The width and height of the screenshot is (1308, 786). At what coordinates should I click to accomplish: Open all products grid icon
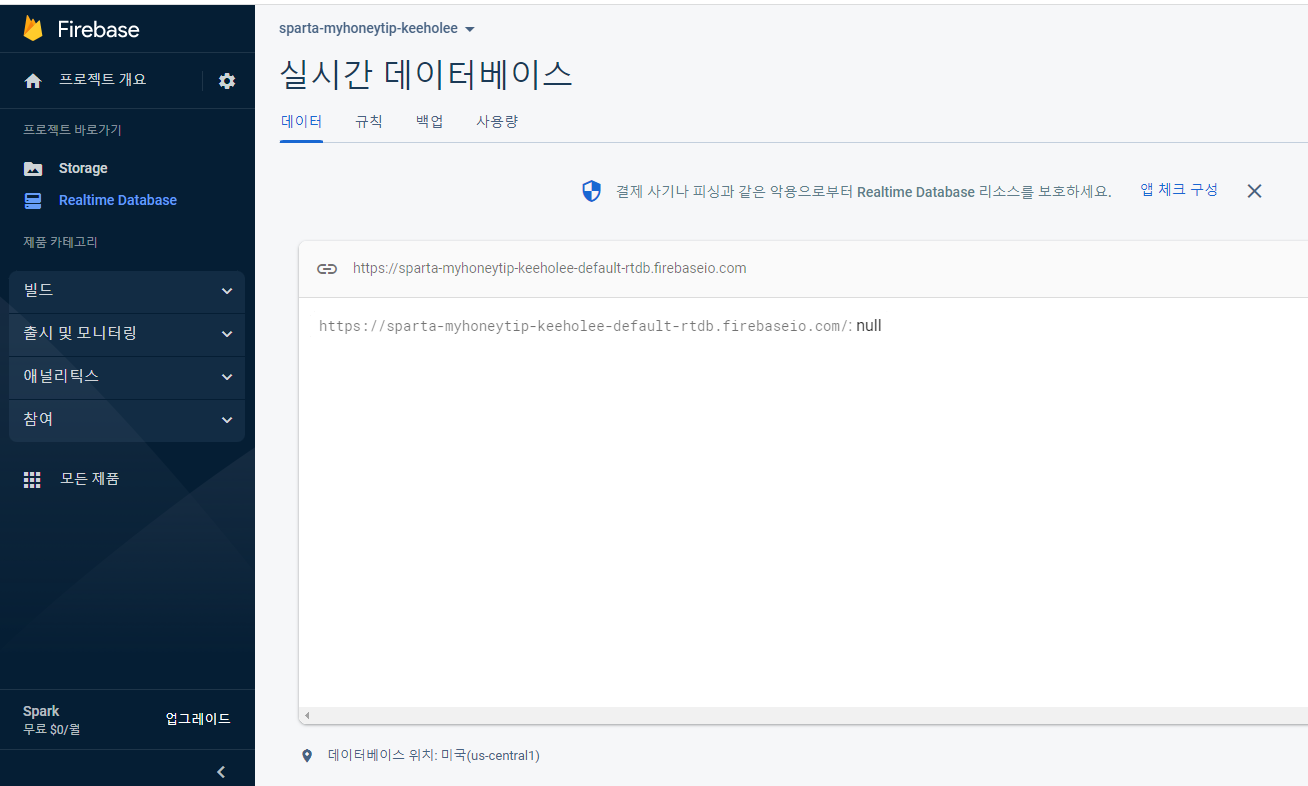tap(33, 480)
